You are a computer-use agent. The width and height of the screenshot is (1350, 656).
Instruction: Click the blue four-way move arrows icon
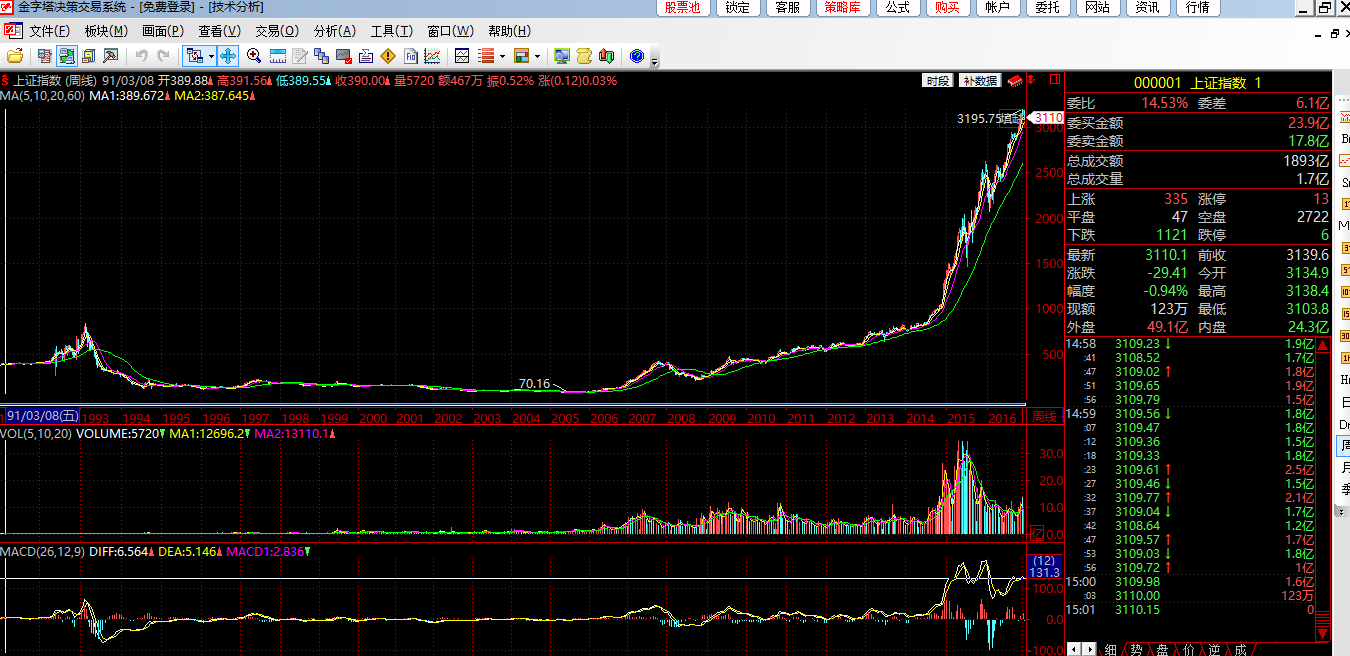pos(228,56)
